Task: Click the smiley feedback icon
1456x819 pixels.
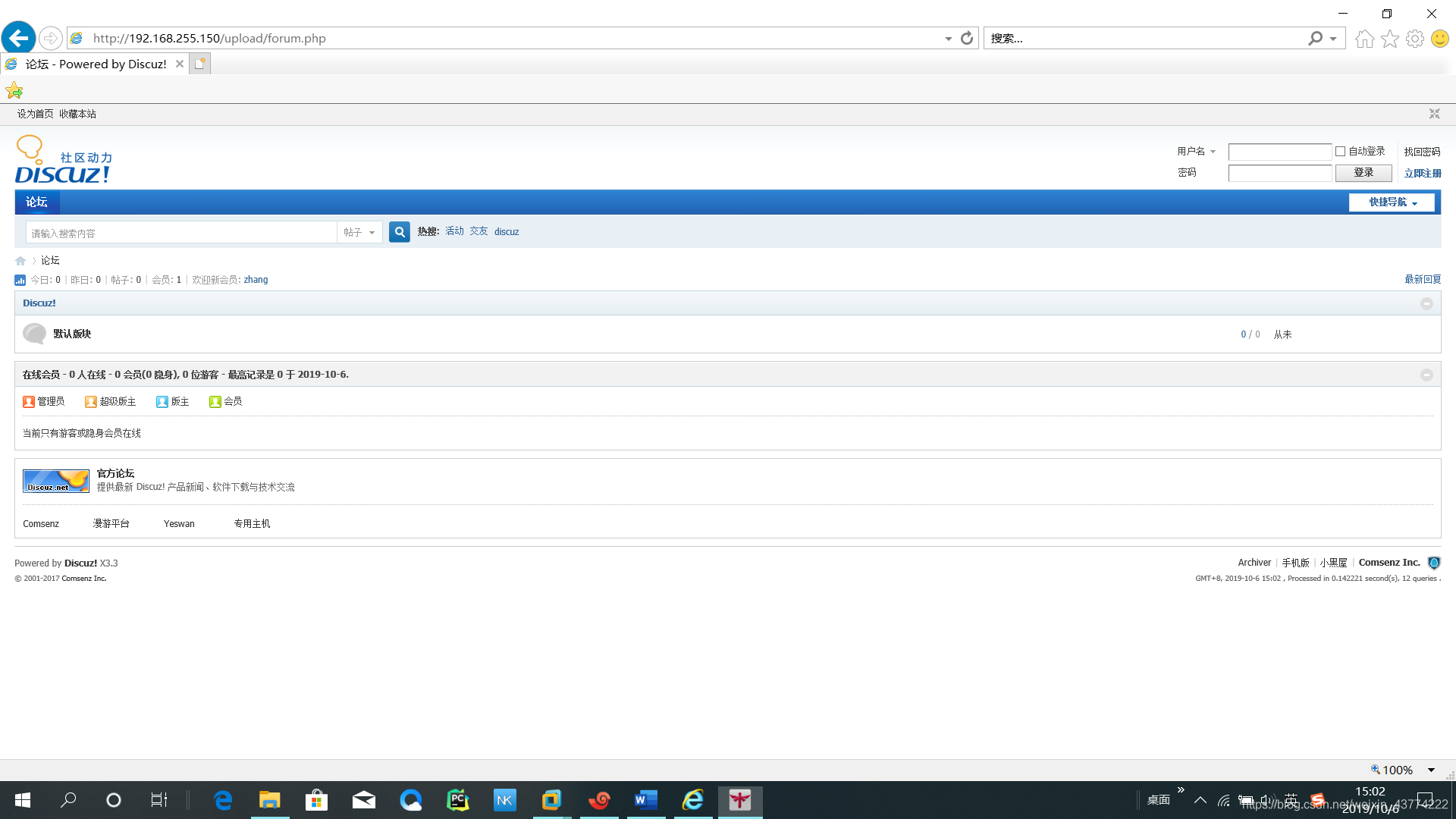Action: (x=1439, y=39)
